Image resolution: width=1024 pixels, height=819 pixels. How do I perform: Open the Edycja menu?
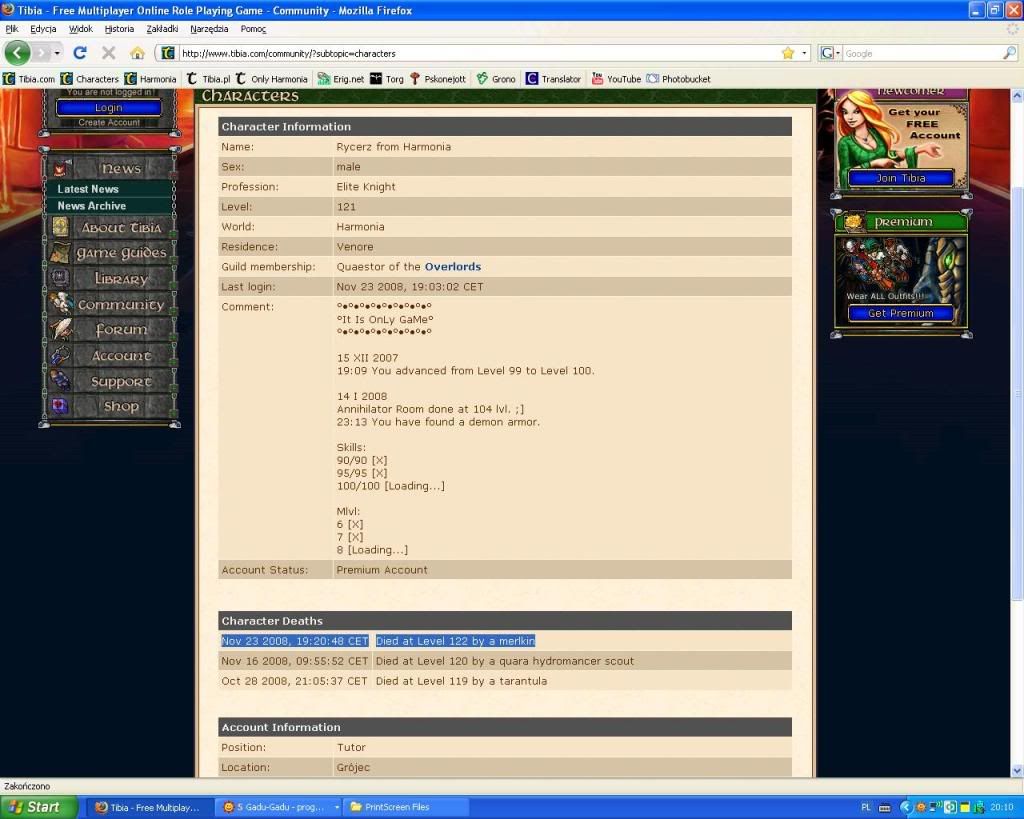pyautogui.click(x=43, y=29)
